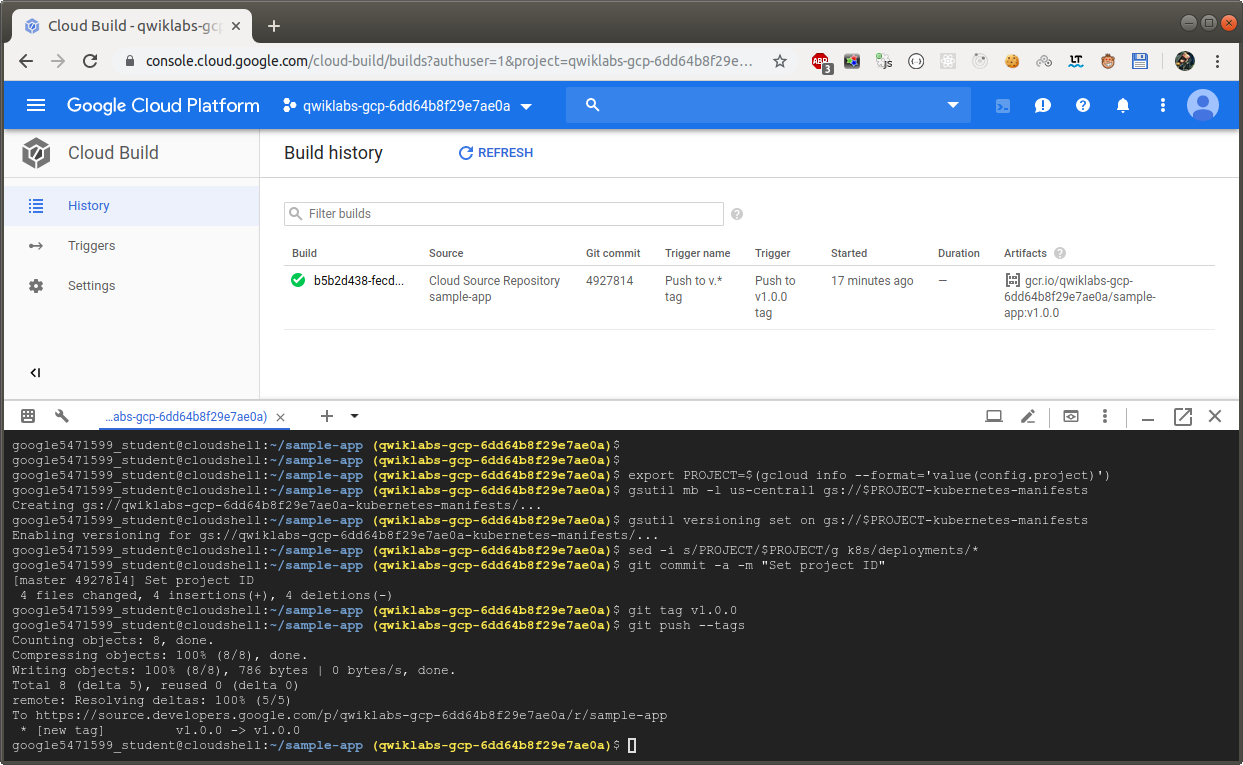Open the send feedback icon
The image size is (1243, 765).
[x=1043, y=105]
